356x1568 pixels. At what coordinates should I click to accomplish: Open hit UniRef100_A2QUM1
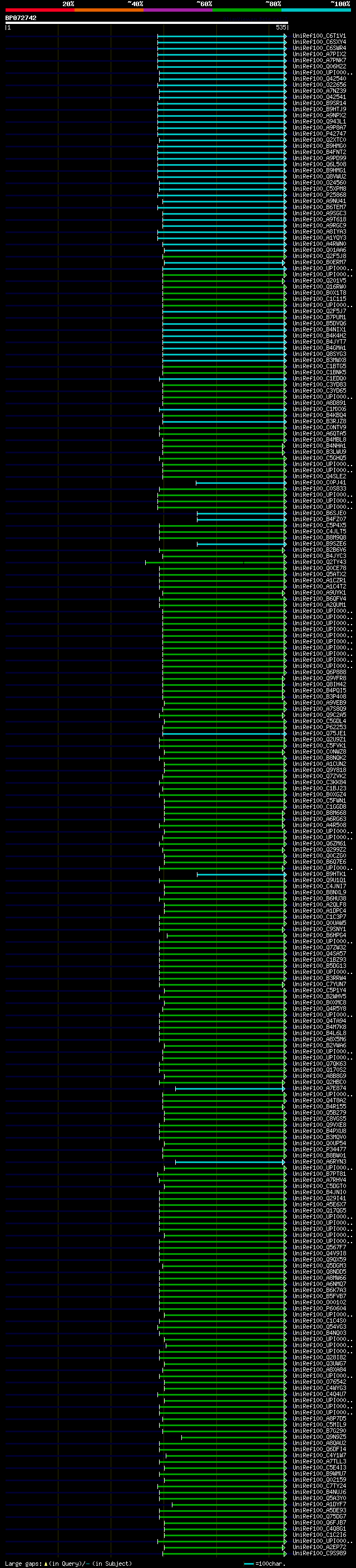pos(319,605)
